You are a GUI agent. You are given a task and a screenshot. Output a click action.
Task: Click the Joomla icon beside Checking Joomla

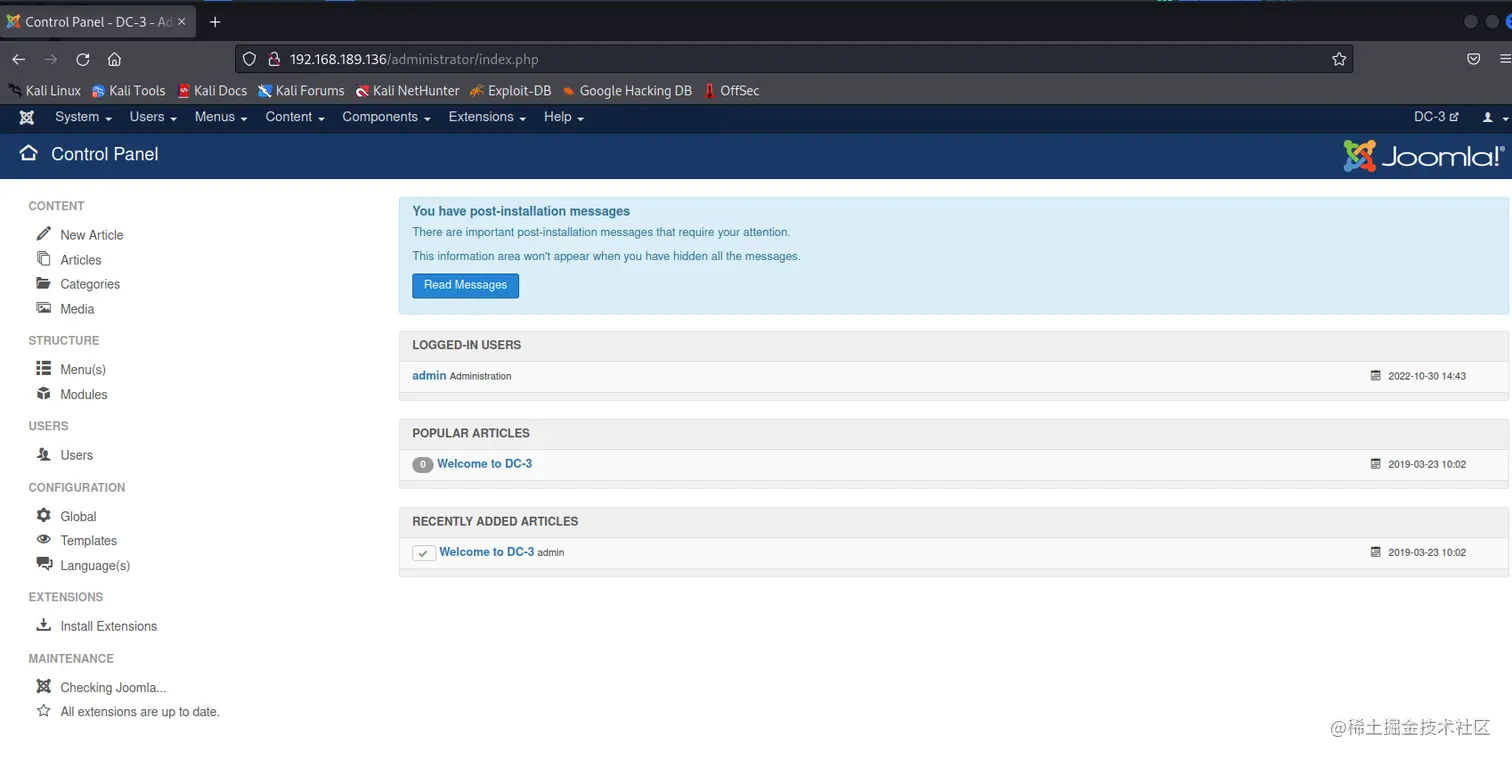[x=43, y=687]
